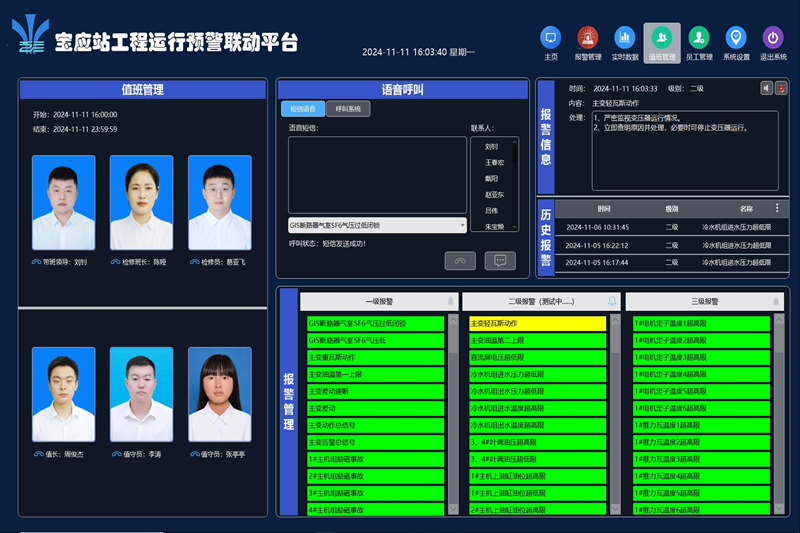This screenshot has width=800, height=533.
Task: Mute alarm sound with speaker icon
Action: pyautogui.click(x=767, y=88)
